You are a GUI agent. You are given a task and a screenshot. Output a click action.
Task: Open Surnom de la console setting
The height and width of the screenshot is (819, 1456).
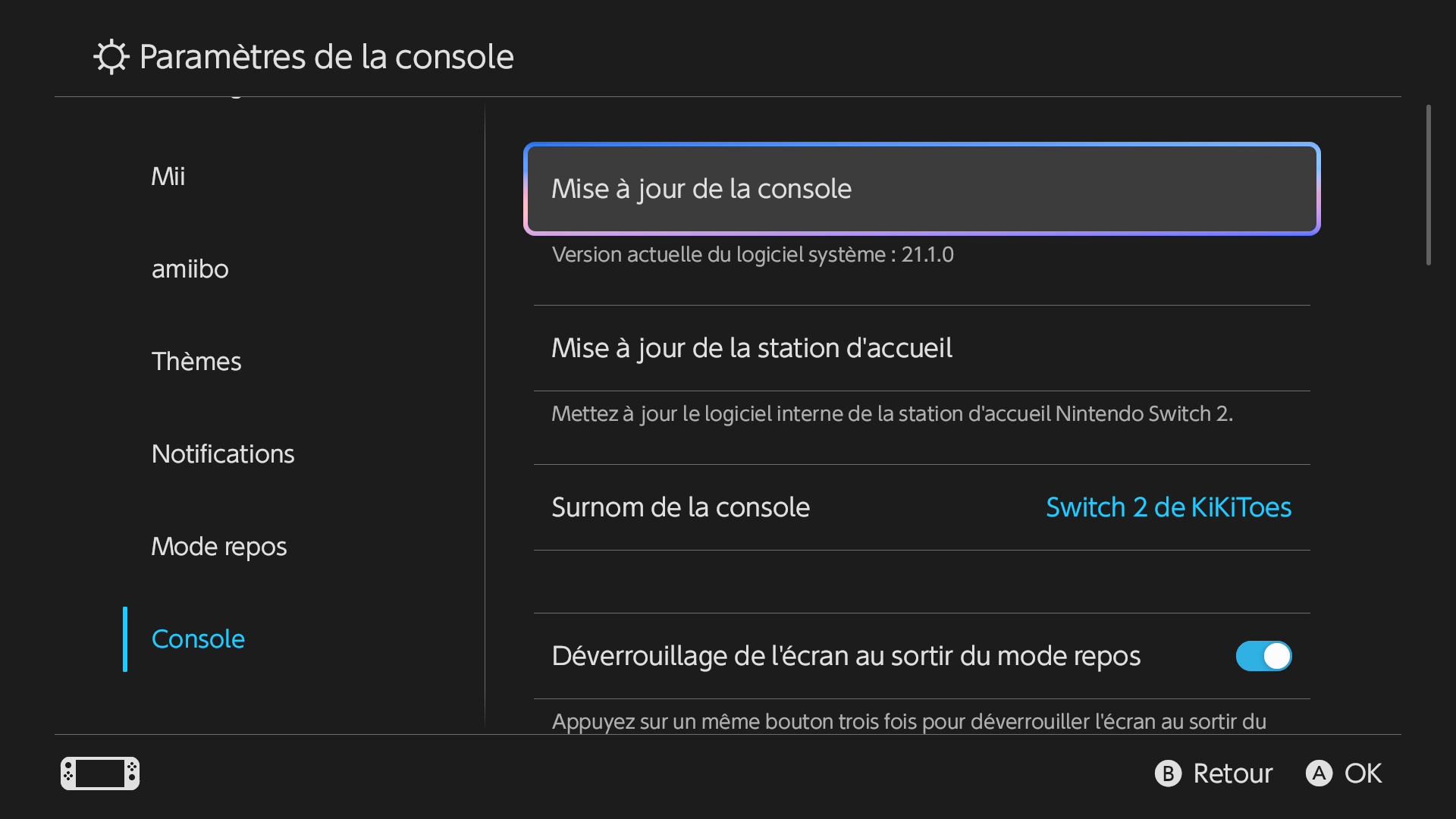pyautogui.click(x=680, y=507)
